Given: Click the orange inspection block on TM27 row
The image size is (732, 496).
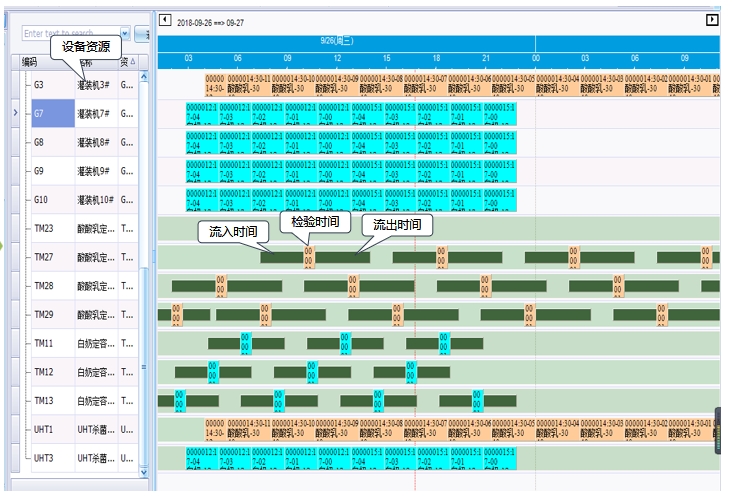Looking at the screenshot, I should [x=309, y=258].
